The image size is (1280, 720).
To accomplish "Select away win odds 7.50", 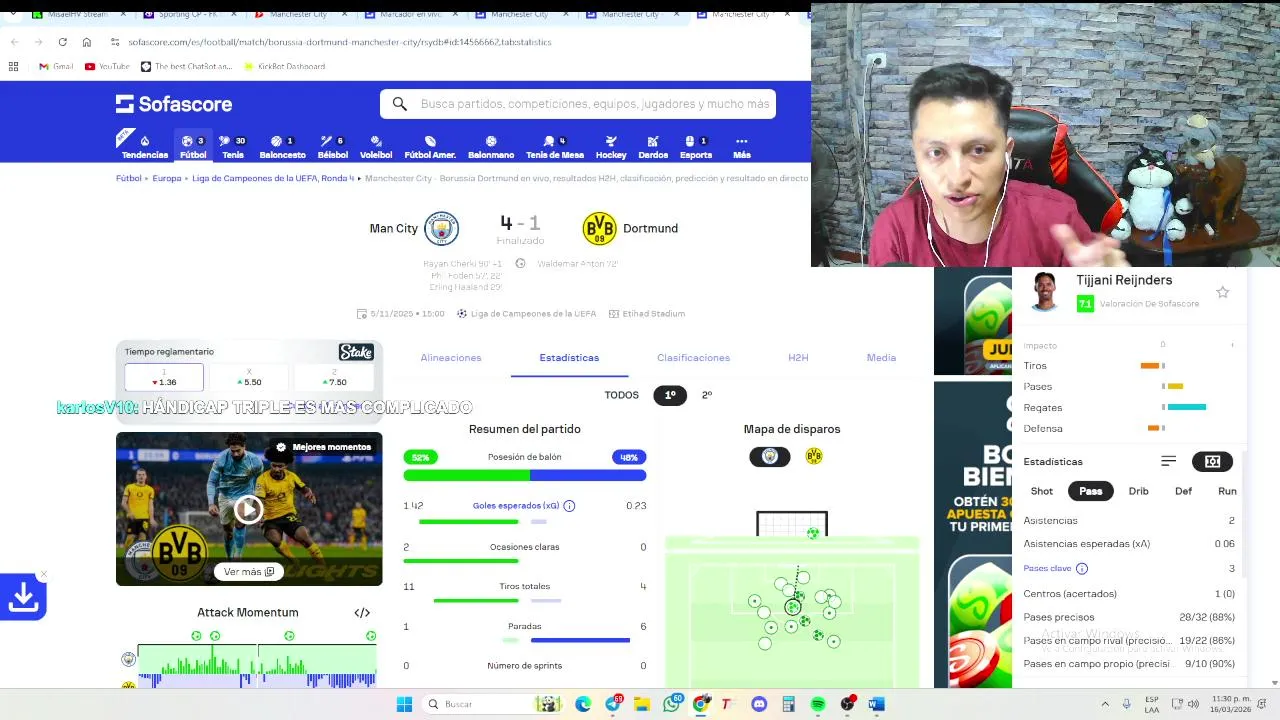I will point(334,378).
